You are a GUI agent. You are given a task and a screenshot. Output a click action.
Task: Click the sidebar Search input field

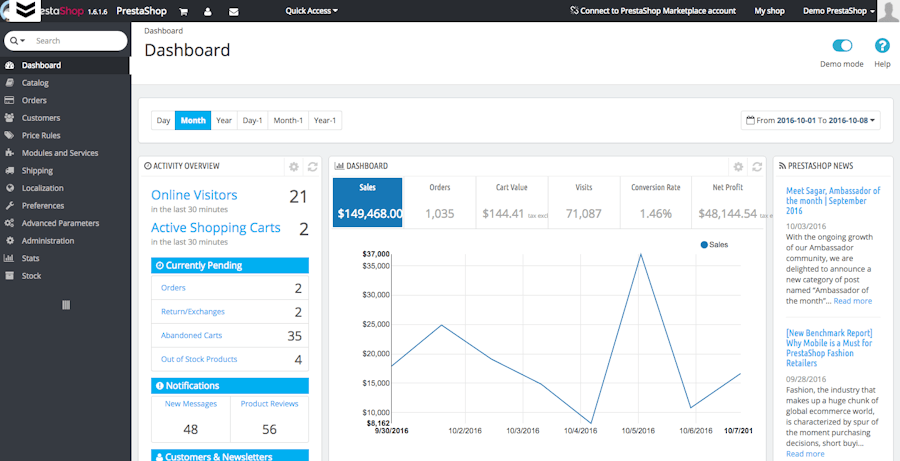(x=77, y=41)
